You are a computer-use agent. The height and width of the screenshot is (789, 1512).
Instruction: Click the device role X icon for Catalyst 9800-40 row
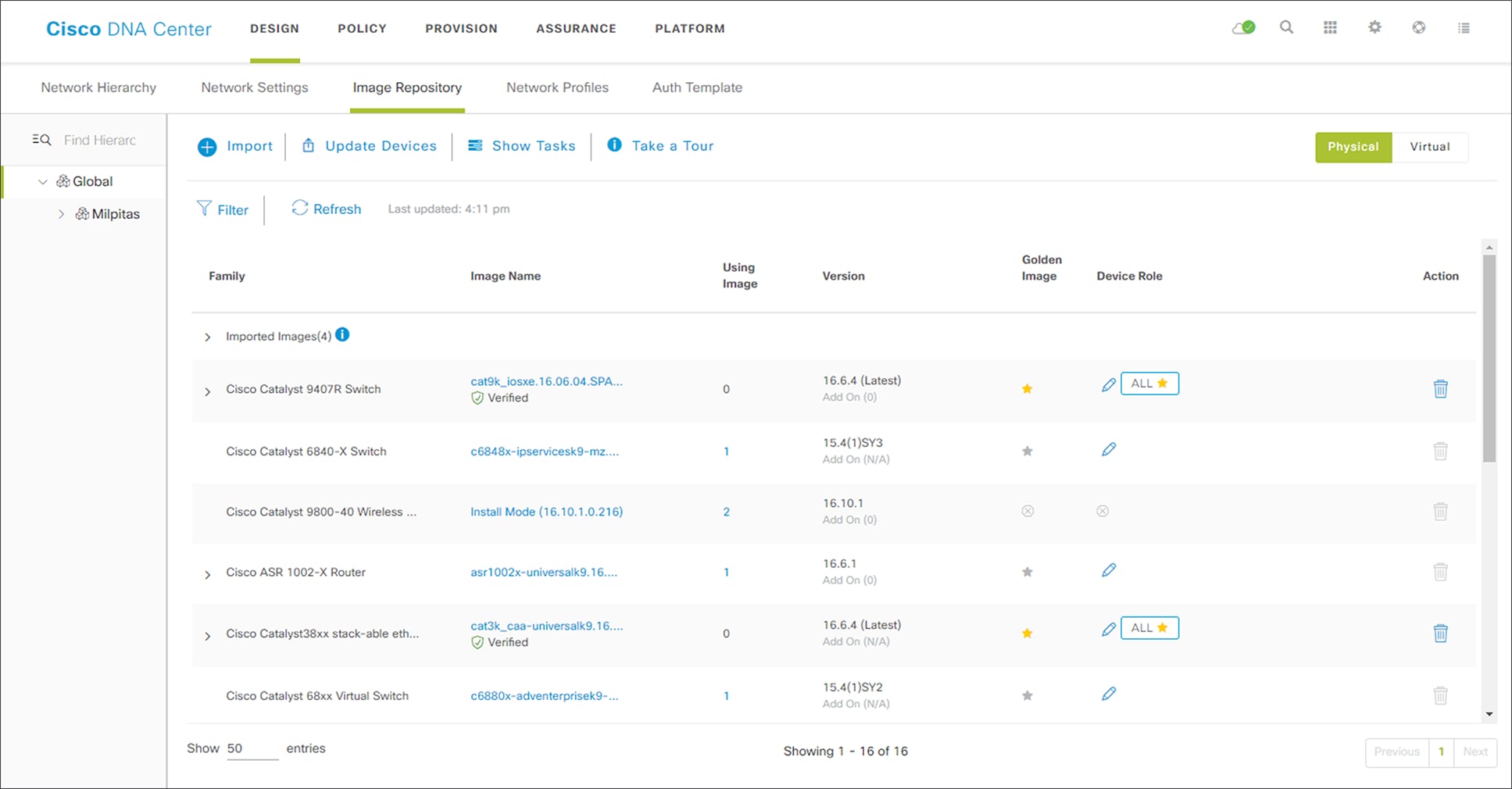click(x=1103, y=511)
